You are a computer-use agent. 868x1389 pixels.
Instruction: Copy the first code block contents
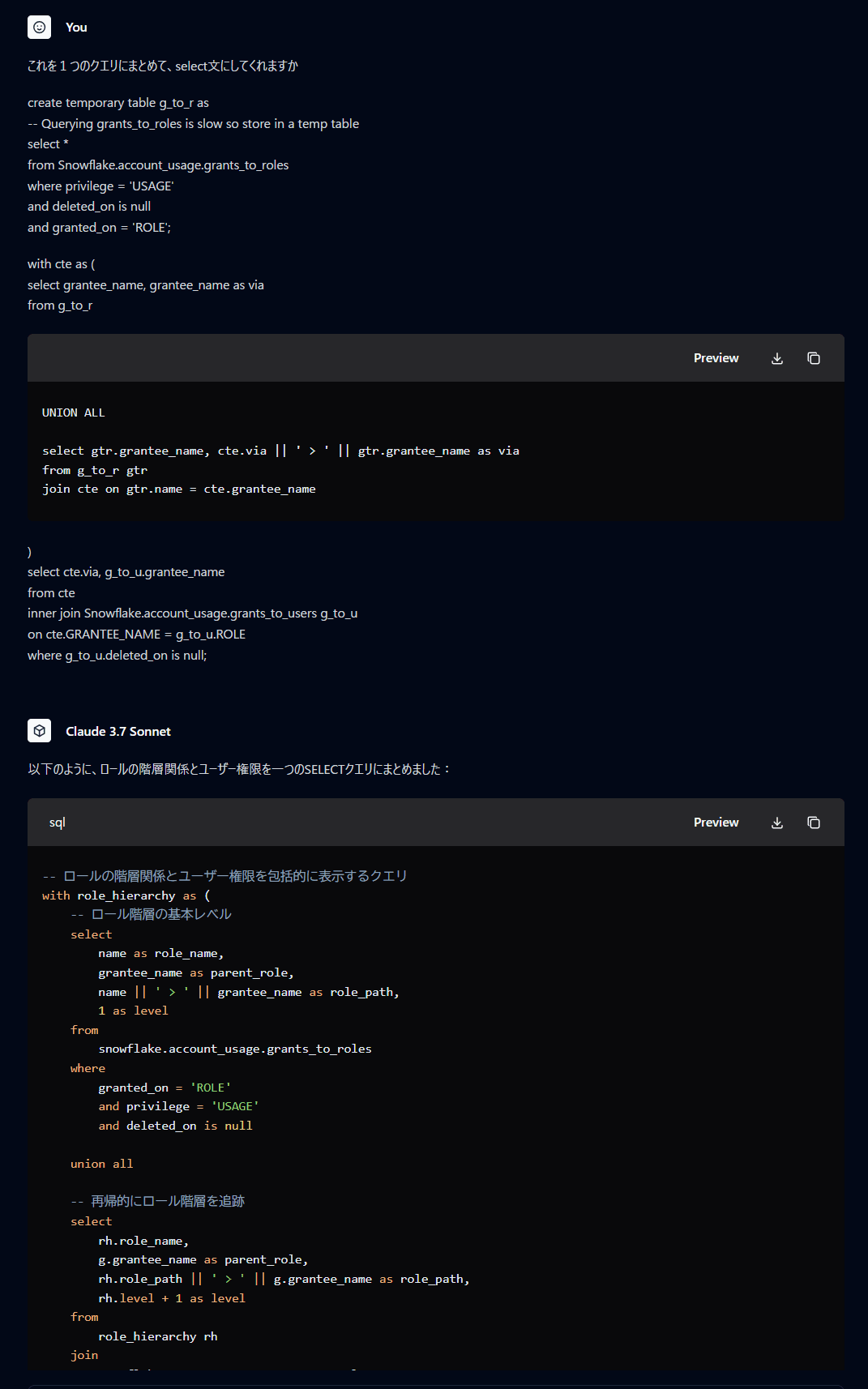tap(814, 358)
